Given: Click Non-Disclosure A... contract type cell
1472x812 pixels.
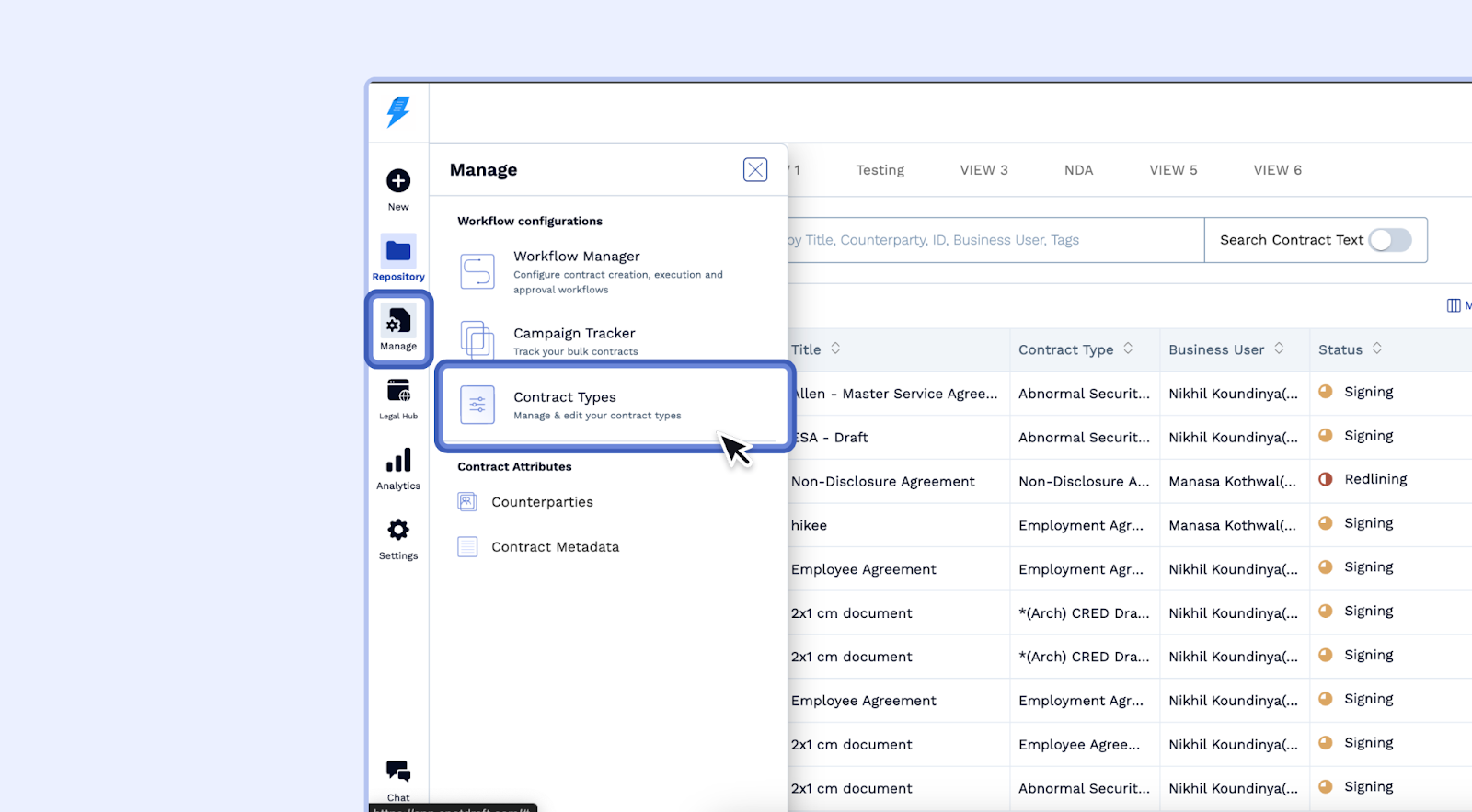Looking at the screenshot, I should (x=1084, y=482).
